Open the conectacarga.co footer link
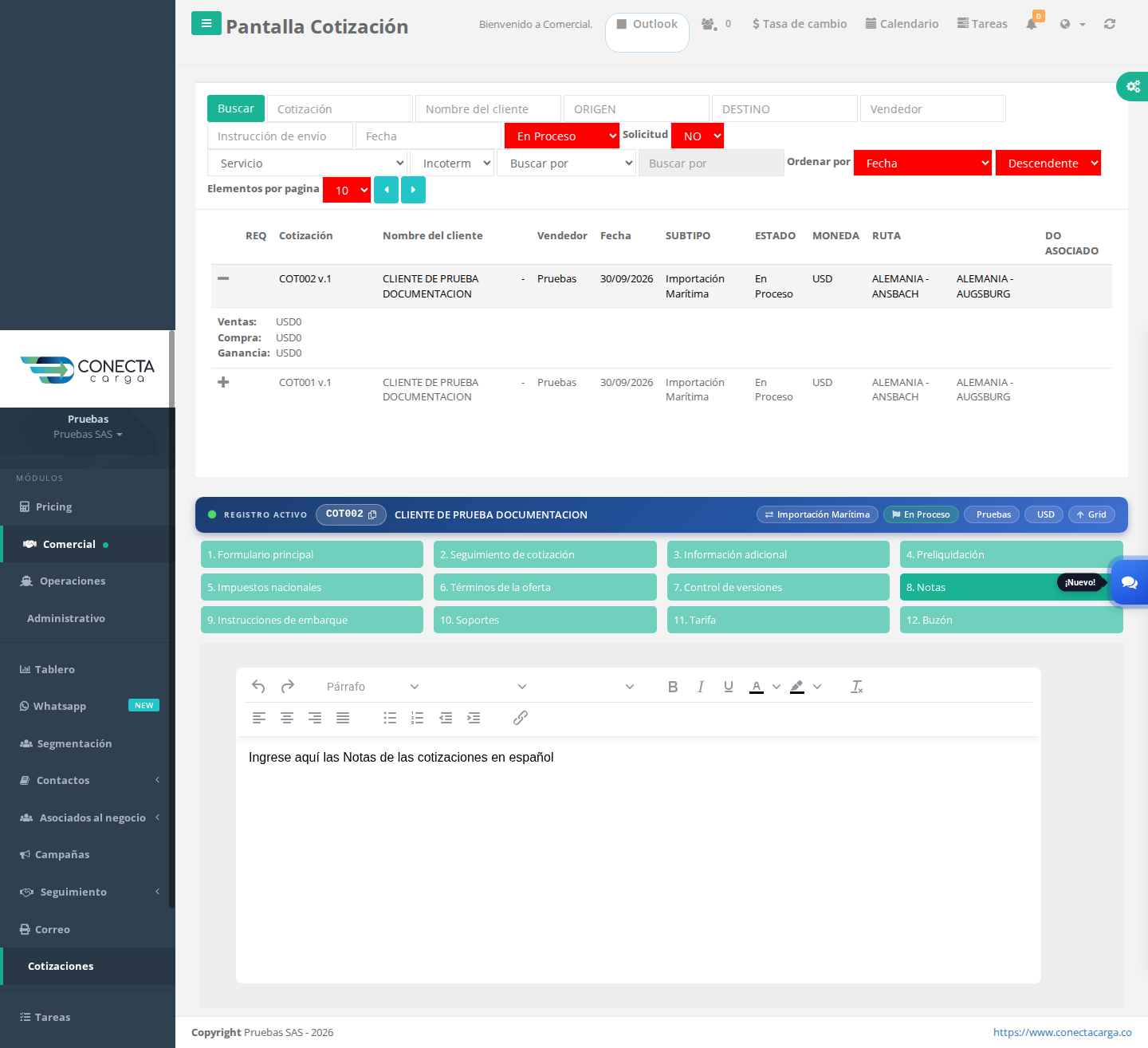 (1062, 1032)
